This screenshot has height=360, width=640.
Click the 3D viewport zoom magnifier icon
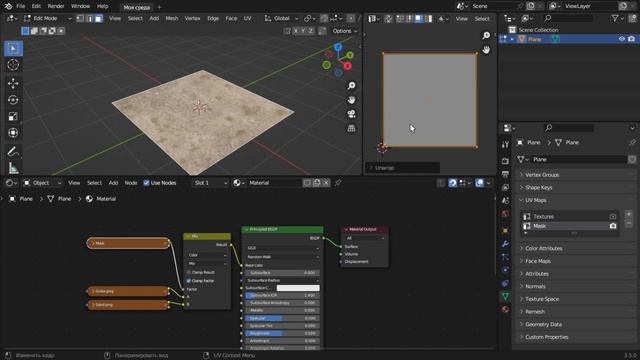pyautogui.click(x=351, y=86)
